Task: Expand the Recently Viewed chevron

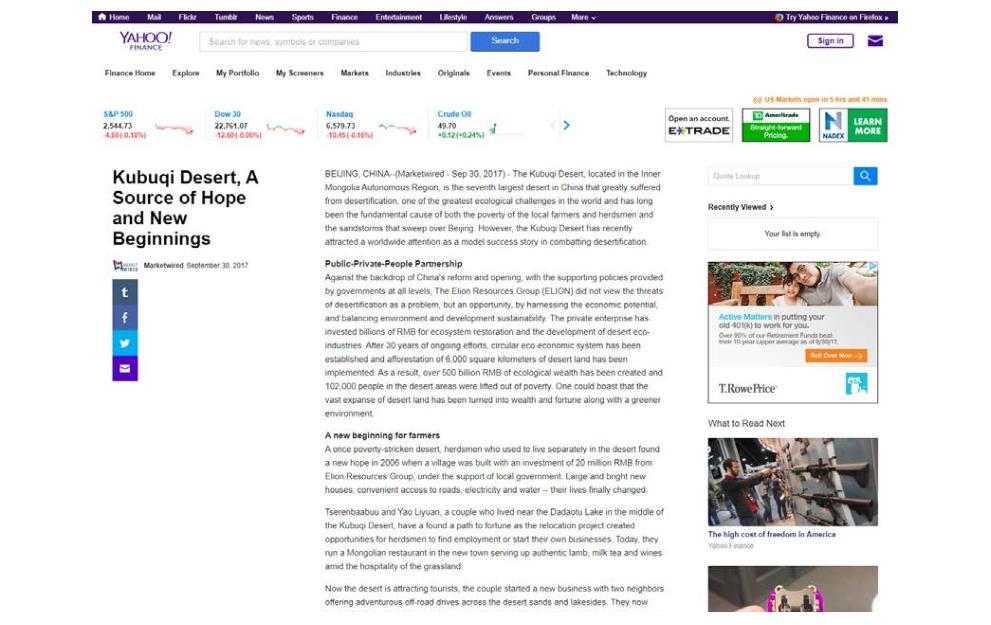Action: click(x=772, y=207)
